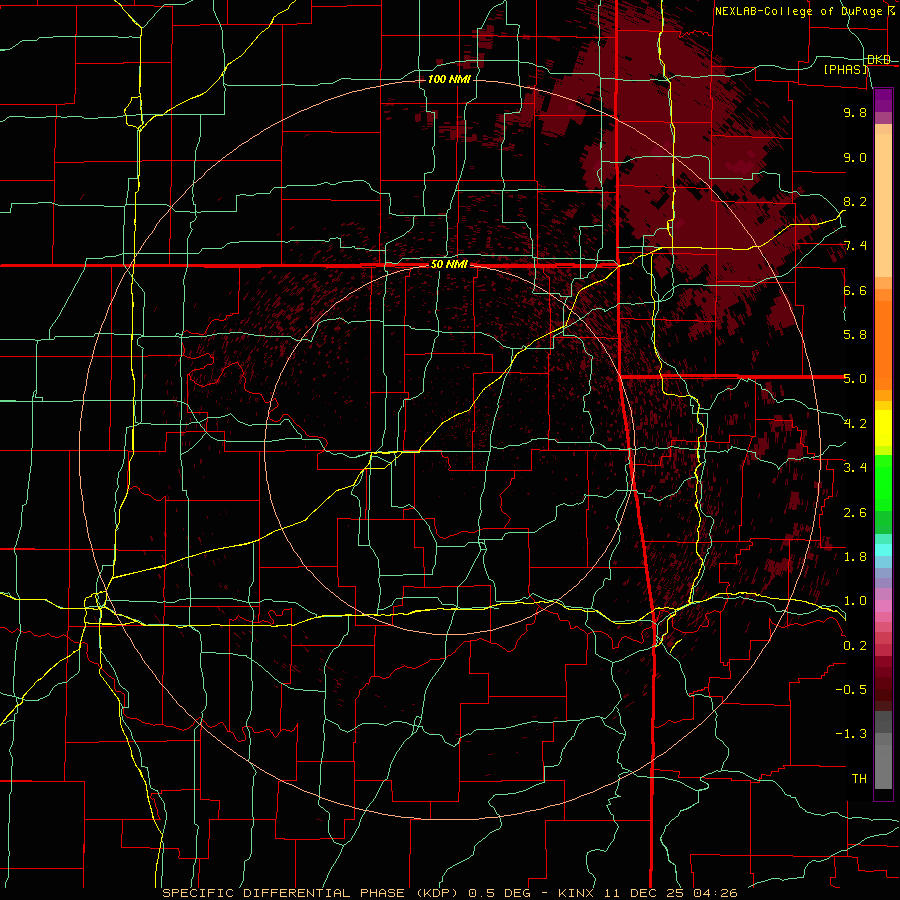900x900 pixels.
Task: Click the TH threshold label on the scale
Action: 859,779
